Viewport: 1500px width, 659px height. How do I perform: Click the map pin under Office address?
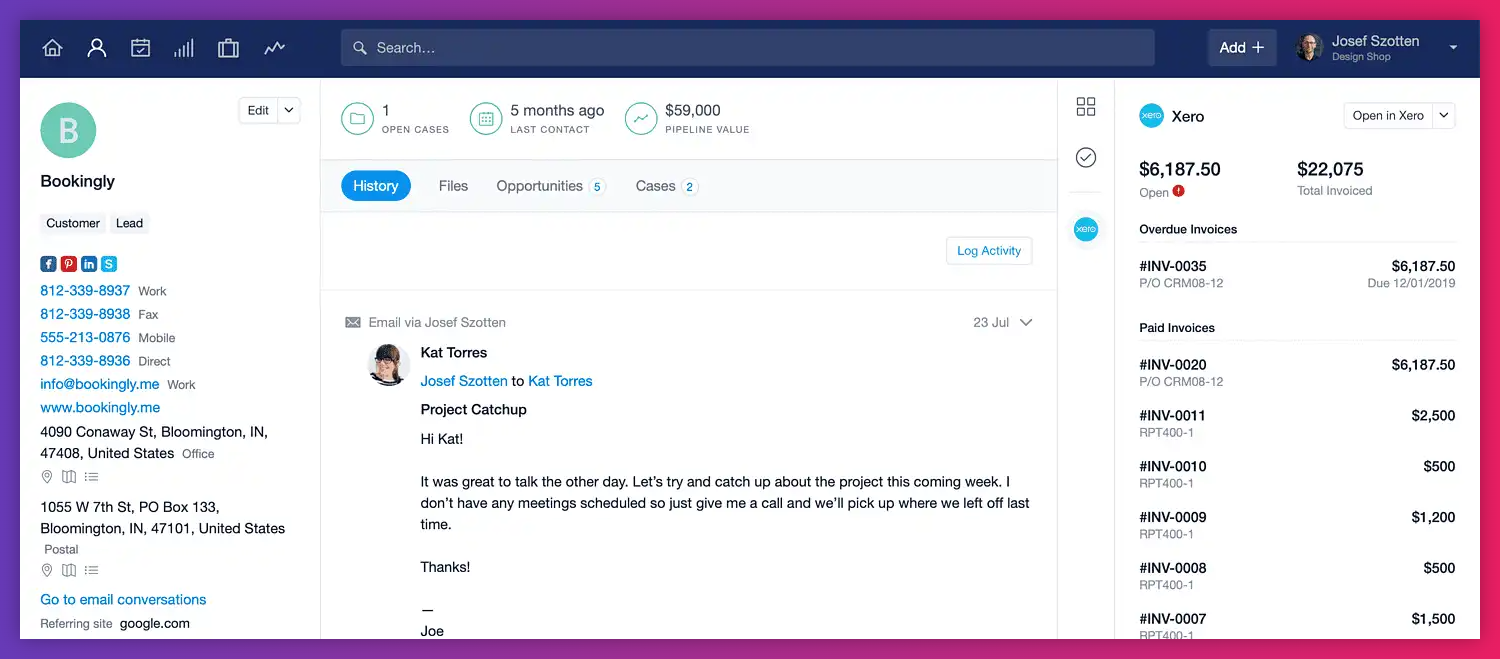(47, 477)
